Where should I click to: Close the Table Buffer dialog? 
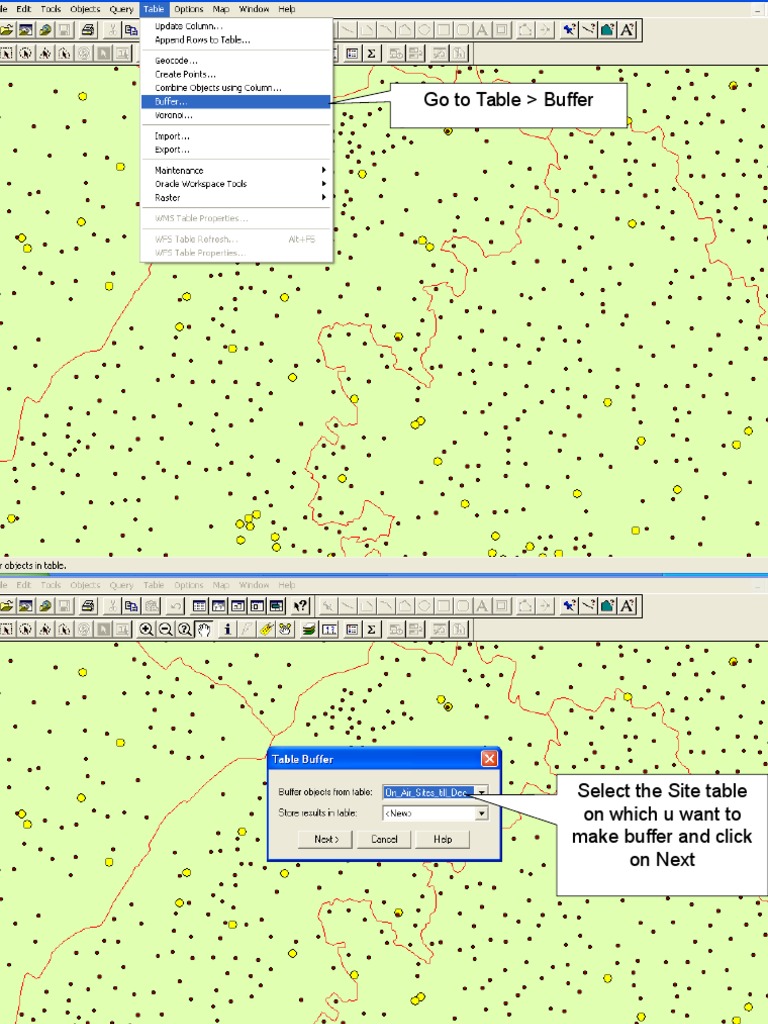point(489,758)
